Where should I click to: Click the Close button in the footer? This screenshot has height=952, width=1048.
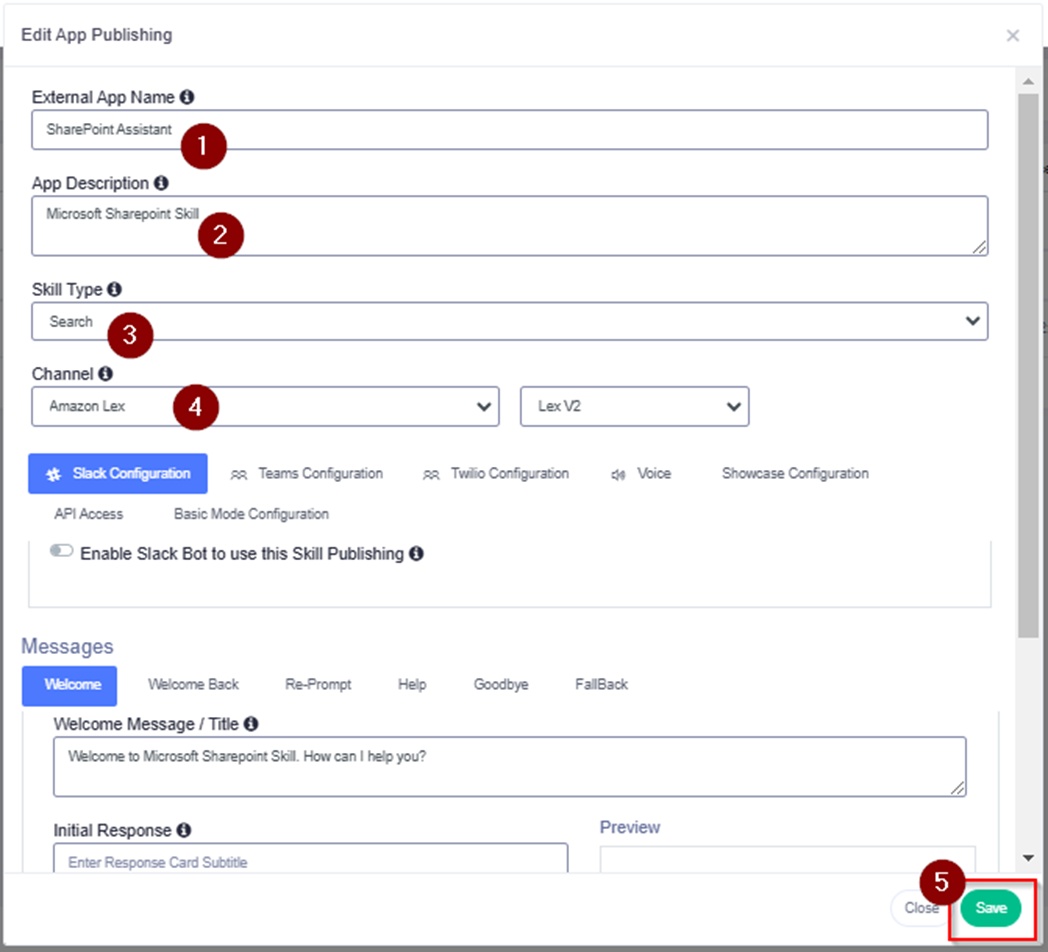(921, 908)
